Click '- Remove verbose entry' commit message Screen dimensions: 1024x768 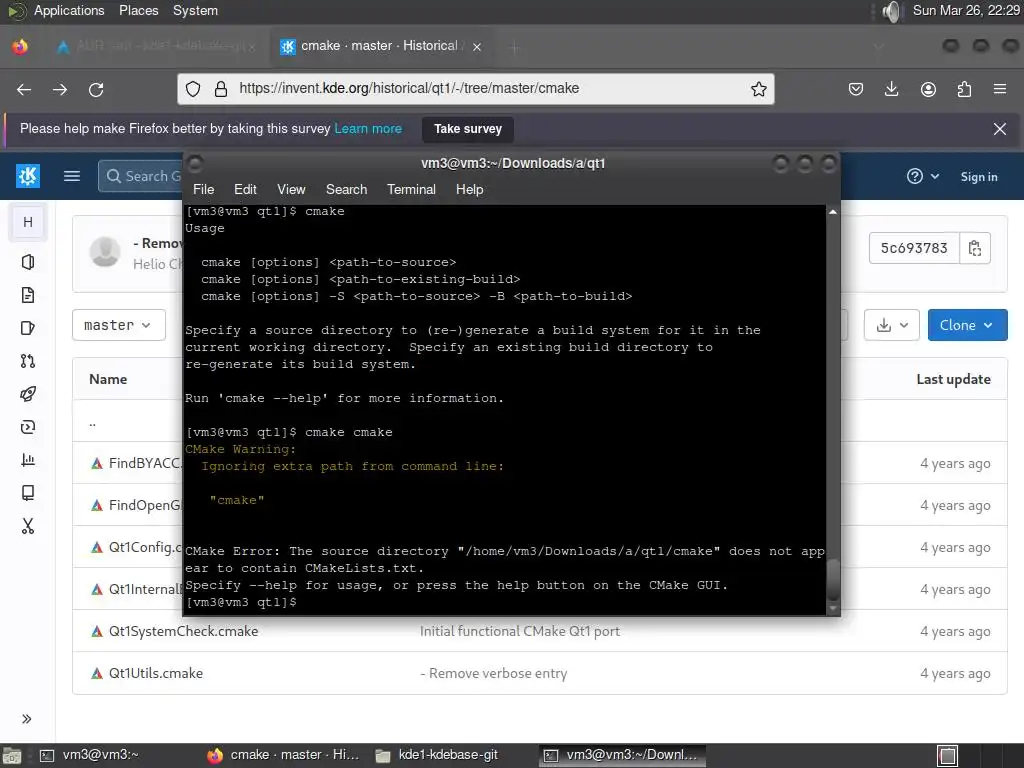pos(493,673)
